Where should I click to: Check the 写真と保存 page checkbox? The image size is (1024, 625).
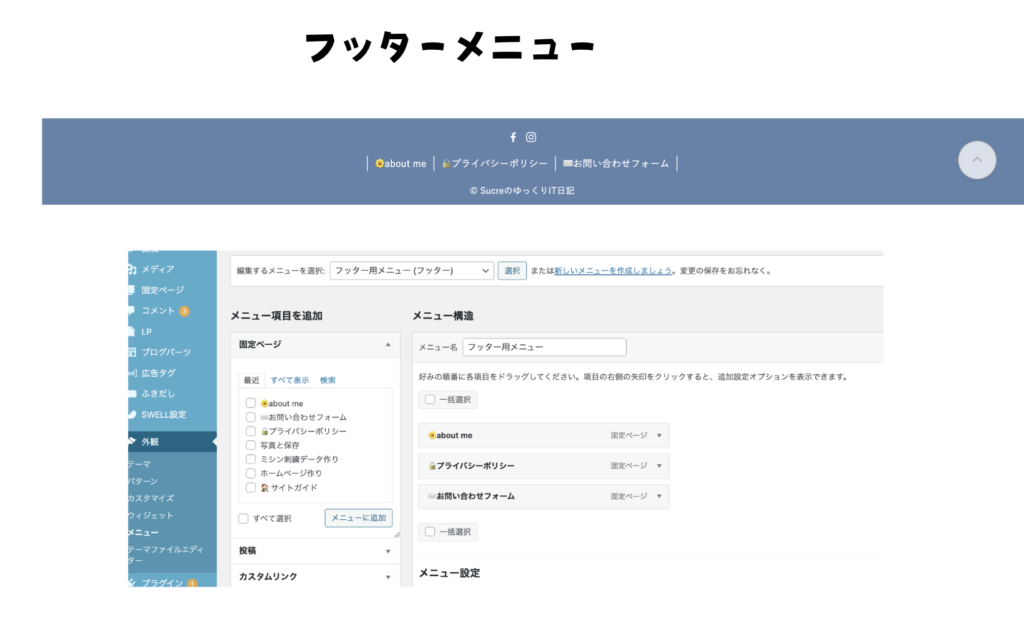(x=251, y=445)
